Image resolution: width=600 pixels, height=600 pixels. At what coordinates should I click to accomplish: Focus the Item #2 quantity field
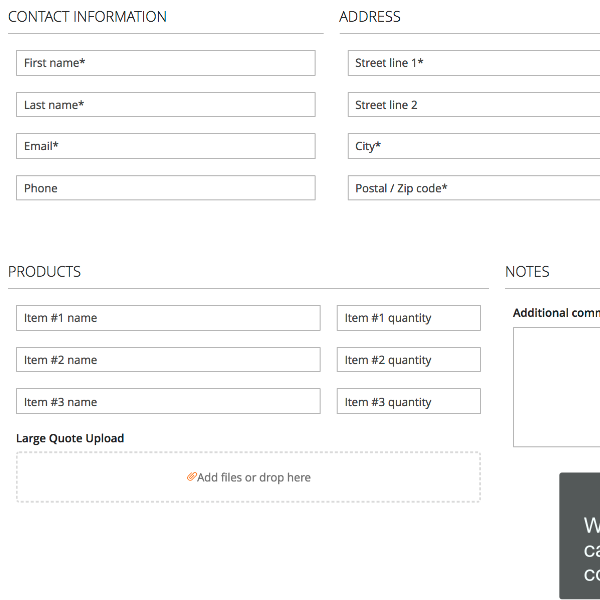click(x=409, y=360)
